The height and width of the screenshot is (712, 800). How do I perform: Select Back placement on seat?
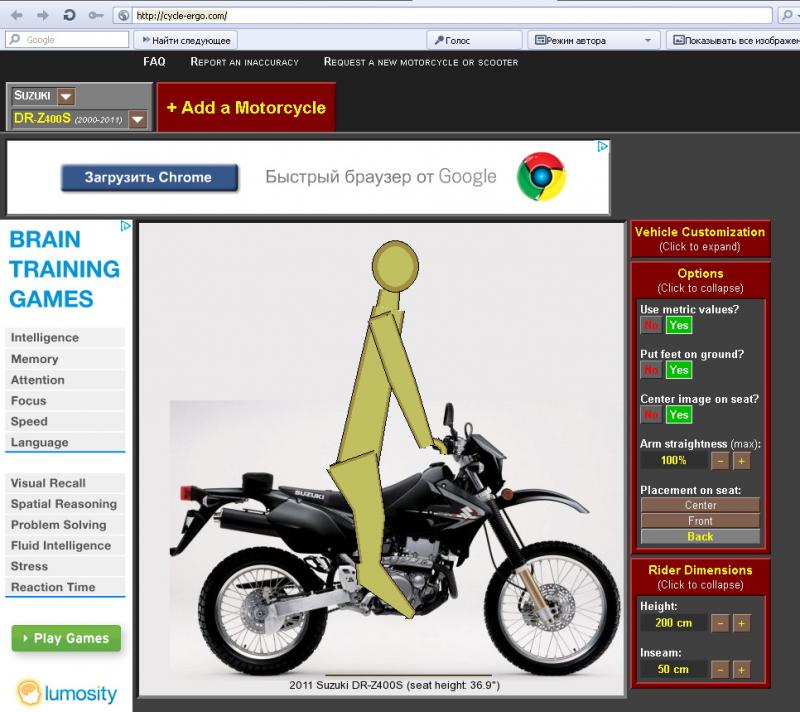click(x=700, y=537)
